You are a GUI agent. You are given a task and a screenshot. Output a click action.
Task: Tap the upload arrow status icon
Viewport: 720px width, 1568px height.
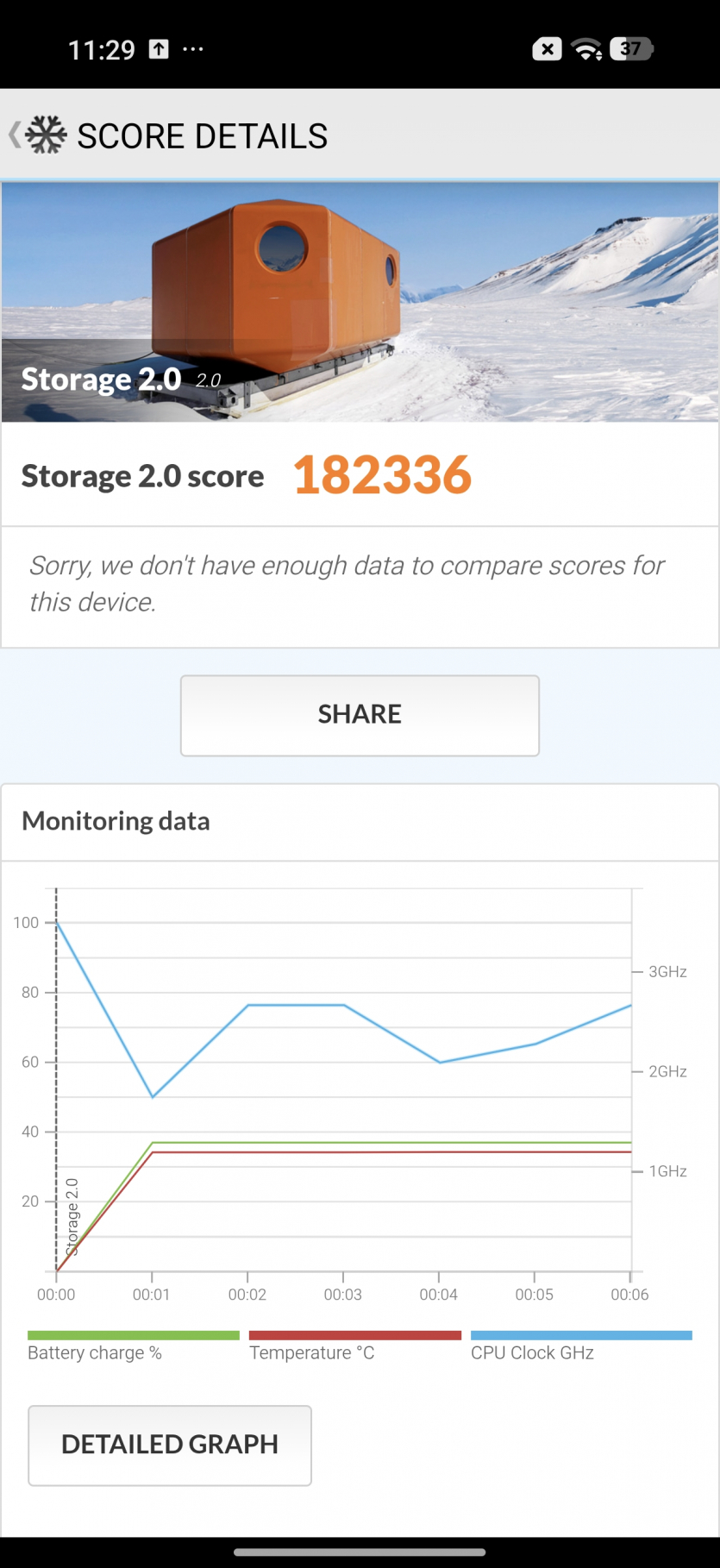pos(159,49)
